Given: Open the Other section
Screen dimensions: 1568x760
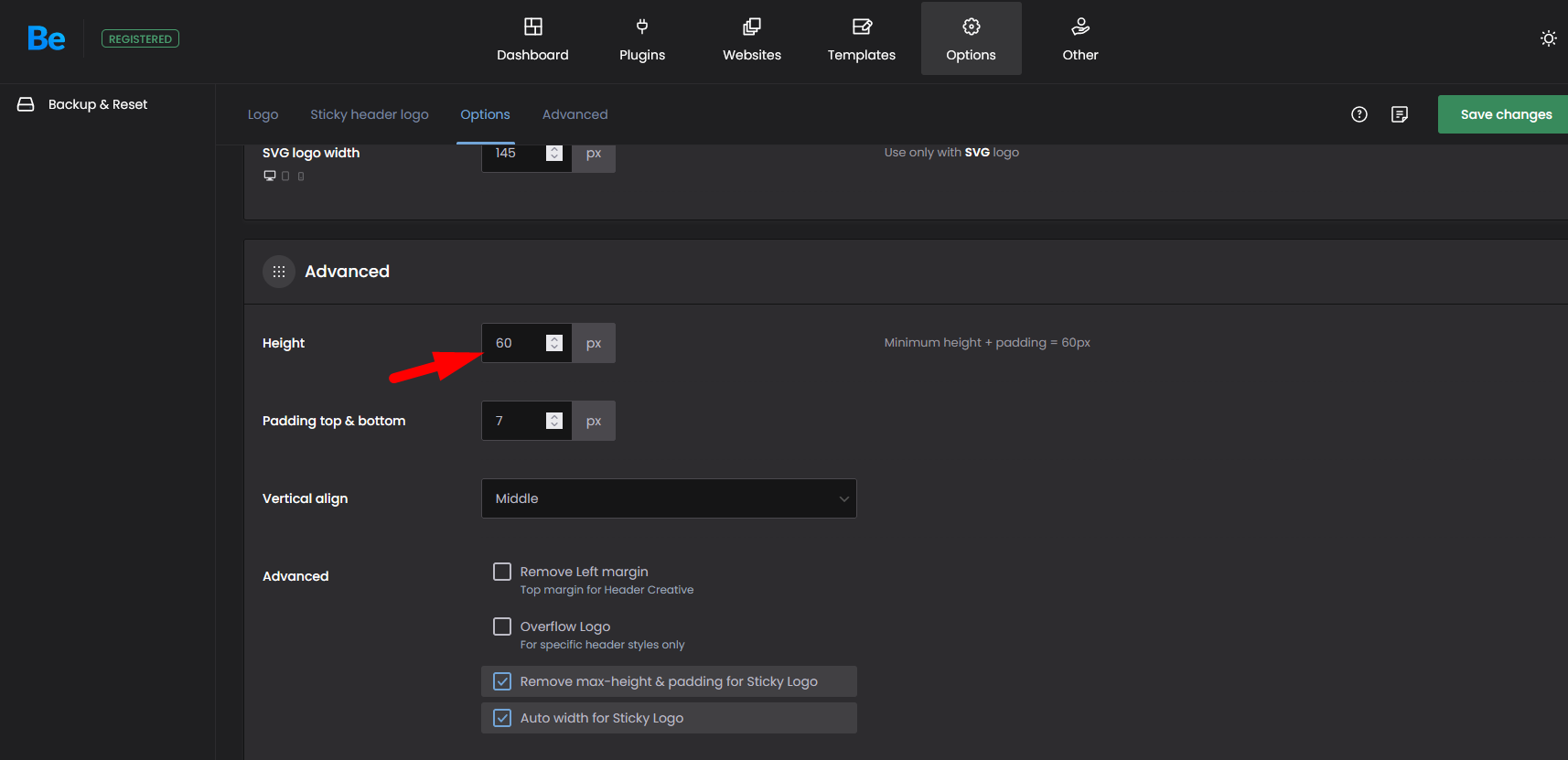Looking at the screenshot, I should (1080, 39).
